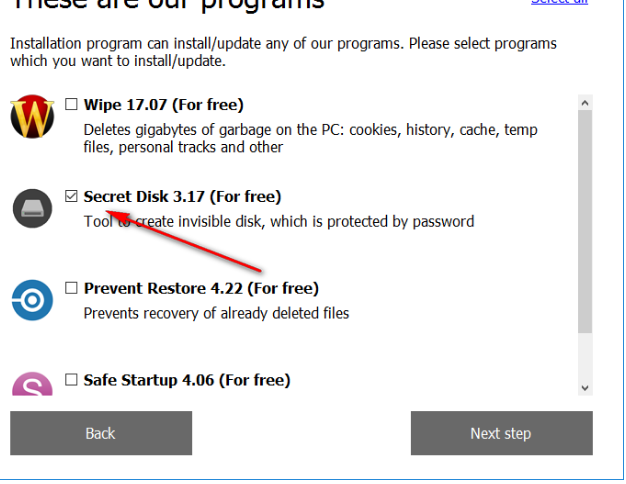Select the 'Wipe 17.07 (For free)' title
The width and height of the screenshot is (626, 484).
pos(163,104)
